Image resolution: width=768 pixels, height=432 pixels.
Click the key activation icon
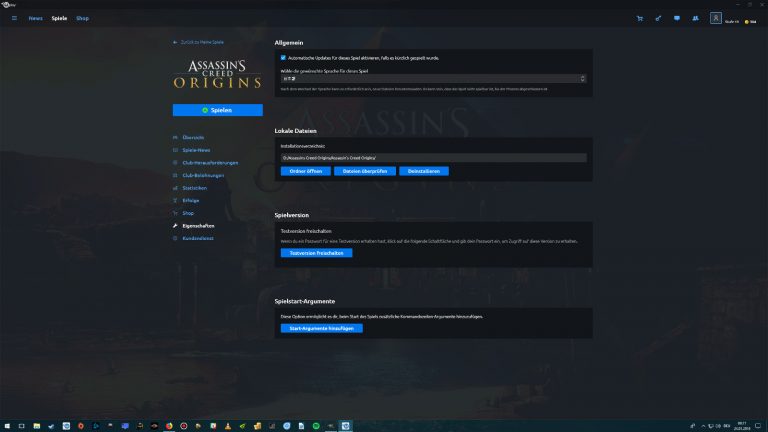tap(658, 18)
